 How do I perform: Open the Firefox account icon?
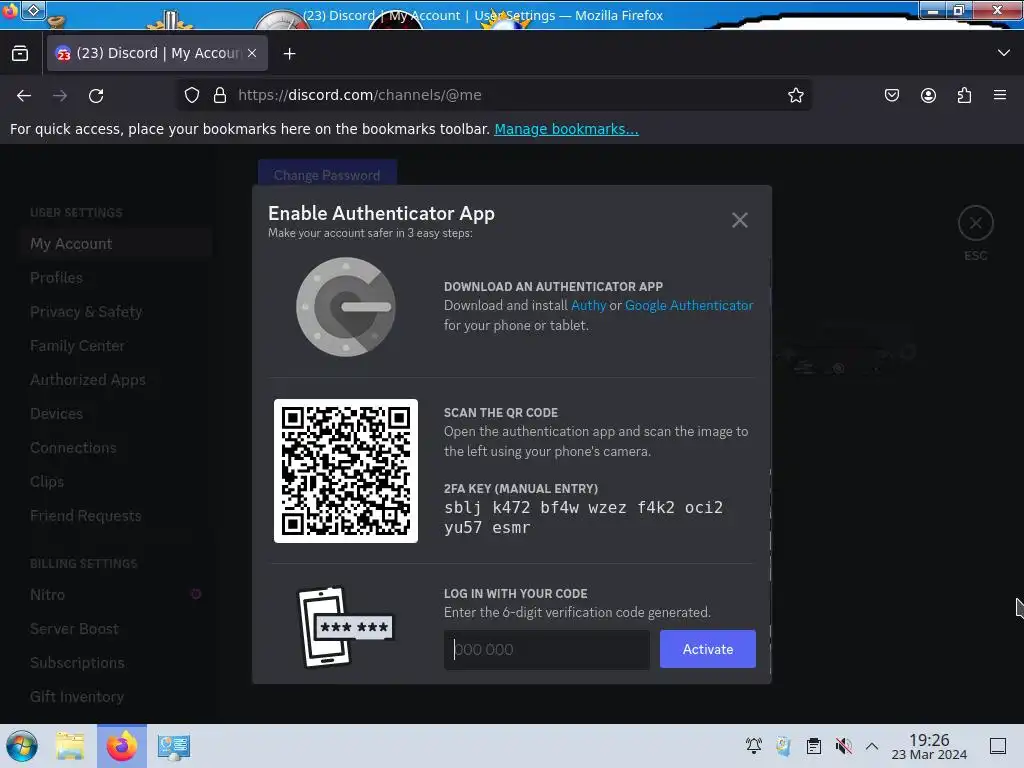click(928, 95)
